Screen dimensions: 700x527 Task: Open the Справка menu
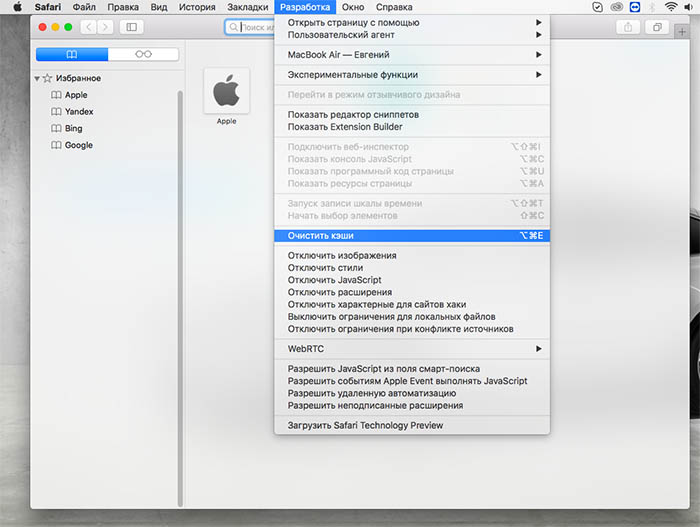pos(394,7)
